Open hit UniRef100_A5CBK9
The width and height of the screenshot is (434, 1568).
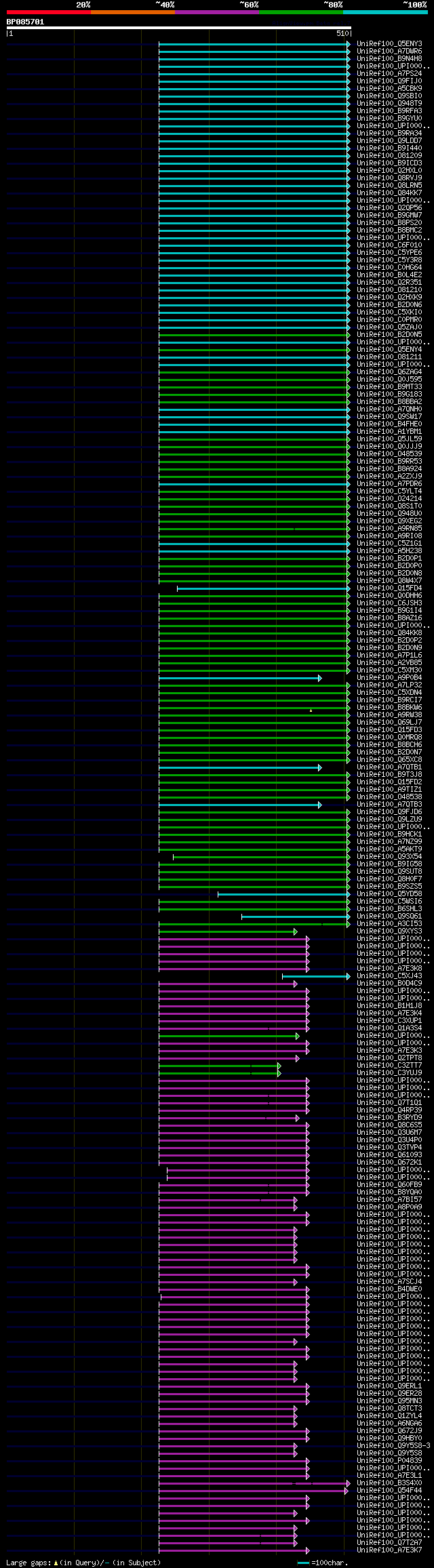point(389,89)
